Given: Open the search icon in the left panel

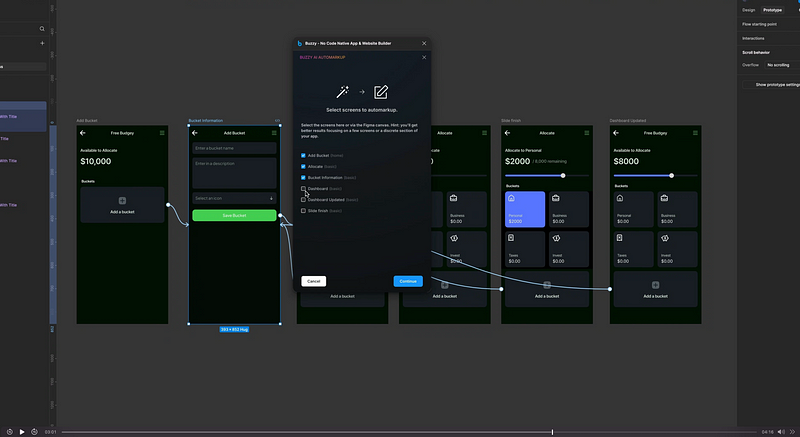Looking at the screenshot, I should pyautogui.click(x=42, y=29).
